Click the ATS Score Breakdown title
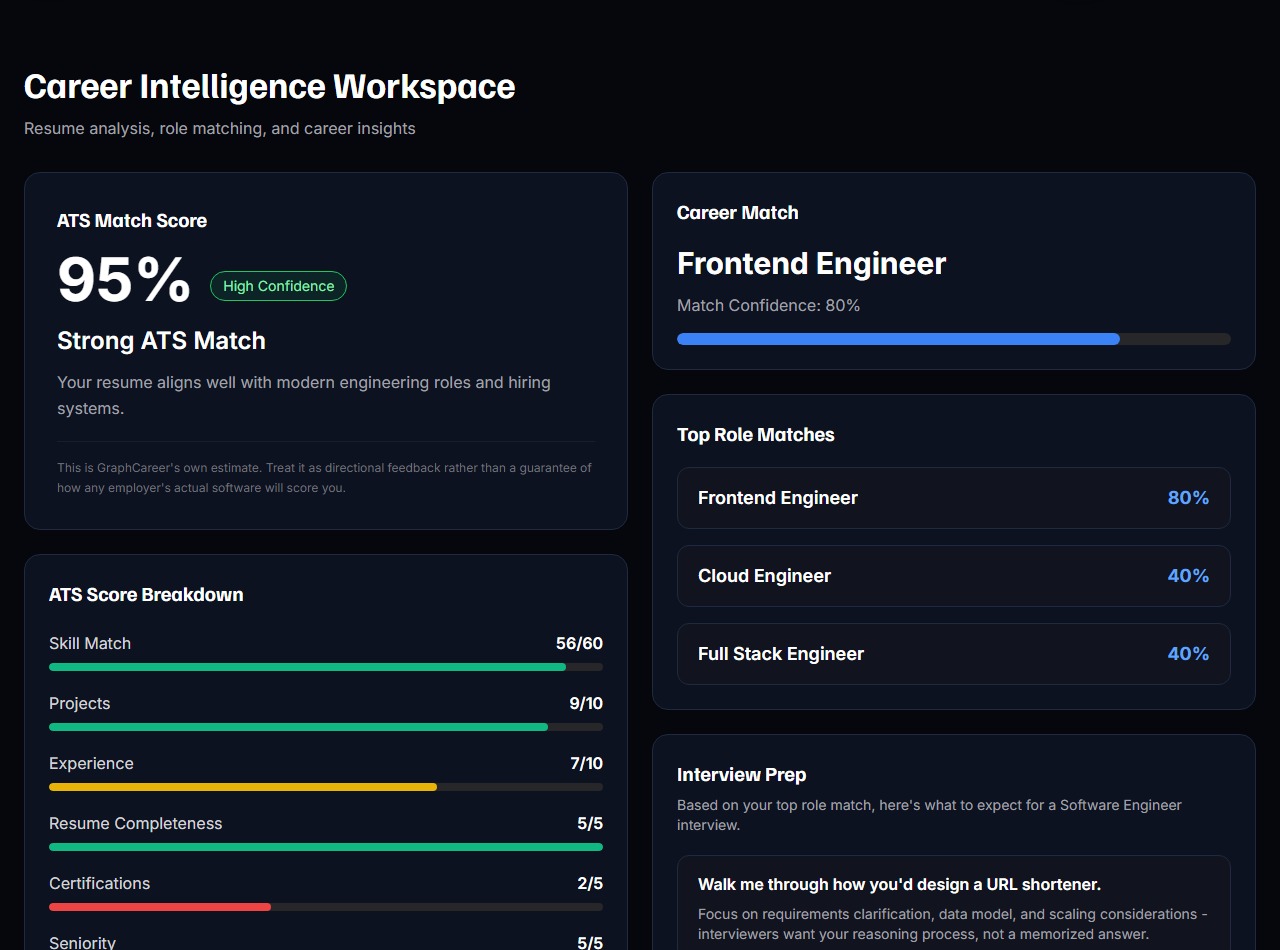 146,595
